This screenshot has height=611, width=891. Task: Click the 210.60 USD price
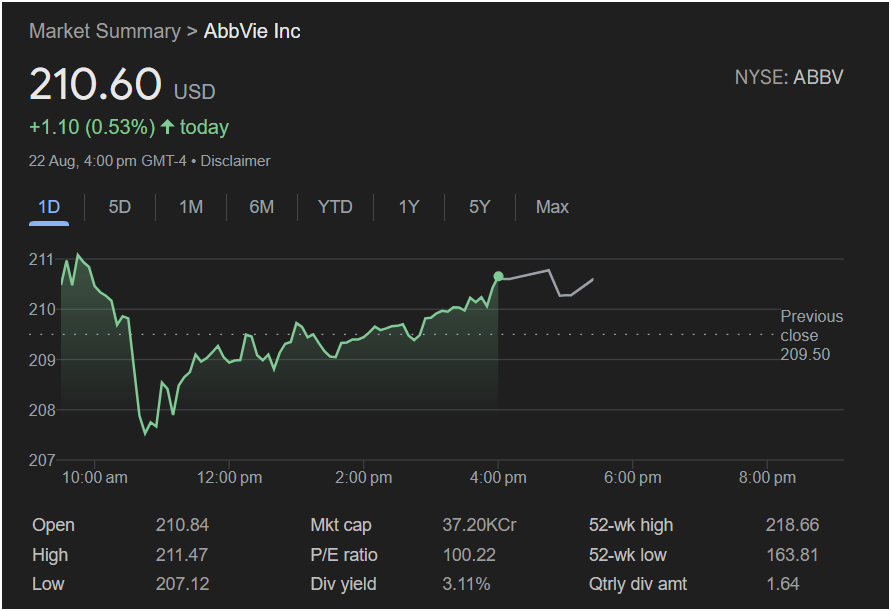[x=122, y=86]
